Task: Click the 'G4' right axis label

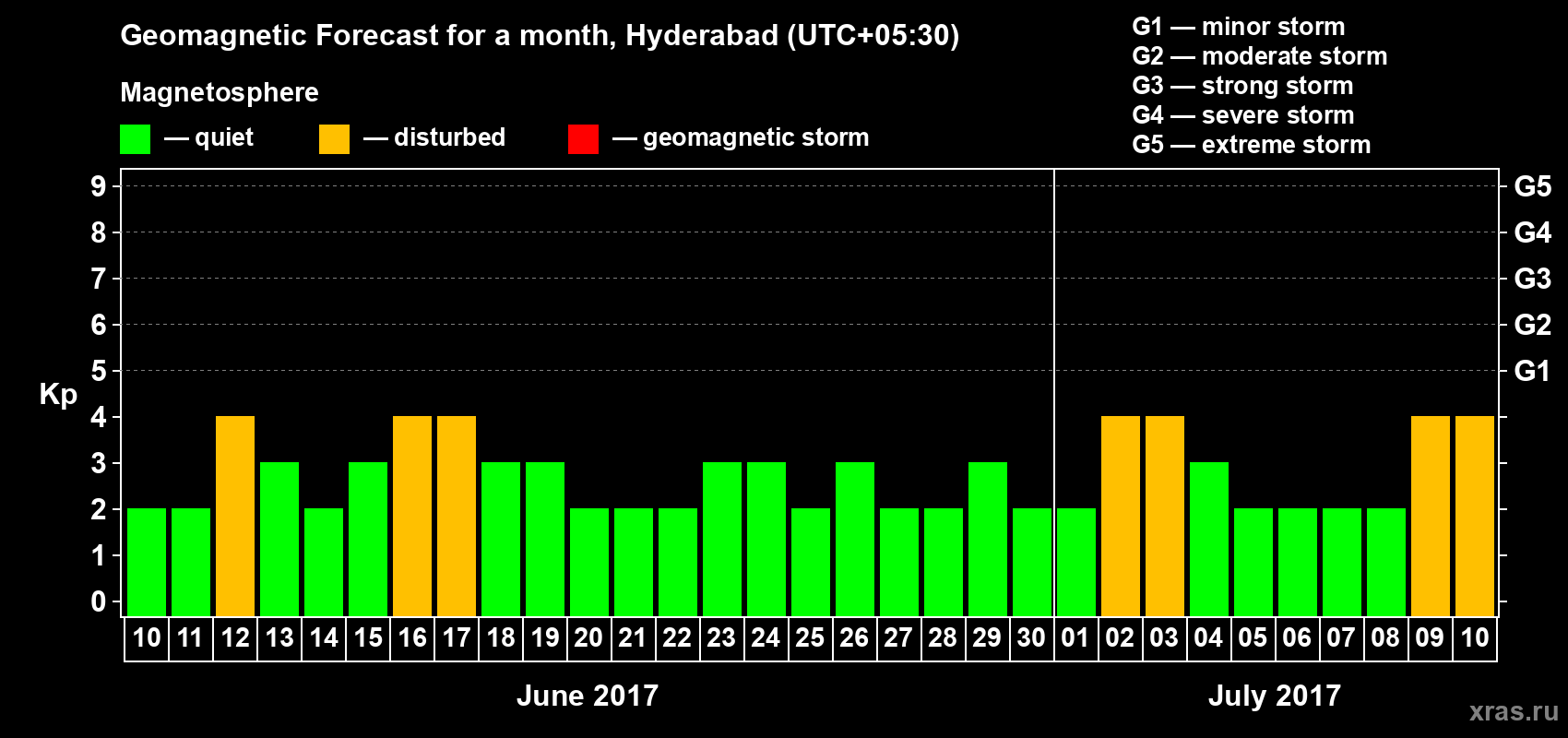Action: [x=1532, y=232]
